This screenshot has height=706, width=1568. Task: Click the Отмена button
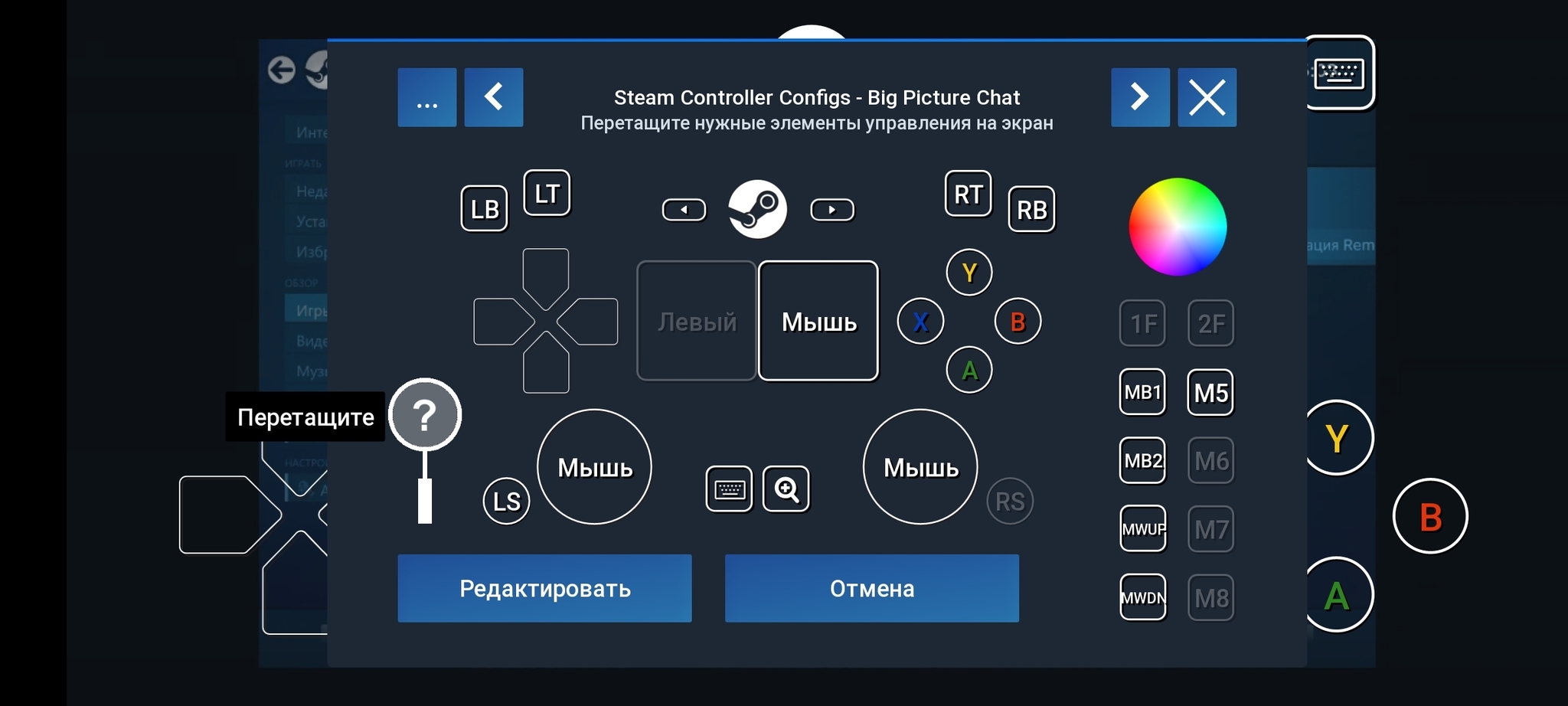click(x=872, y=588)
